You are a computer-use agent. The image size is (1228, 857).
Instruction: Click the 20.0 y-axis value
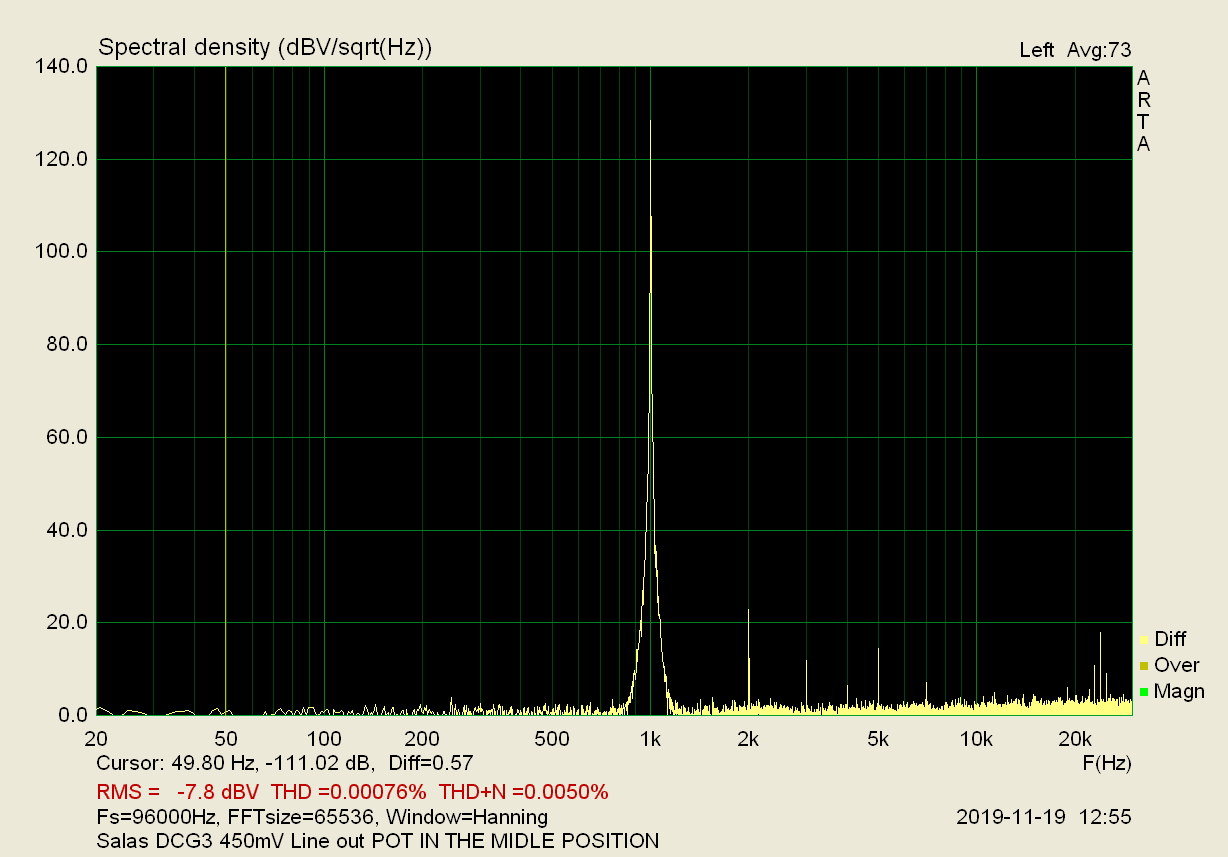click(x=67, y=623)
